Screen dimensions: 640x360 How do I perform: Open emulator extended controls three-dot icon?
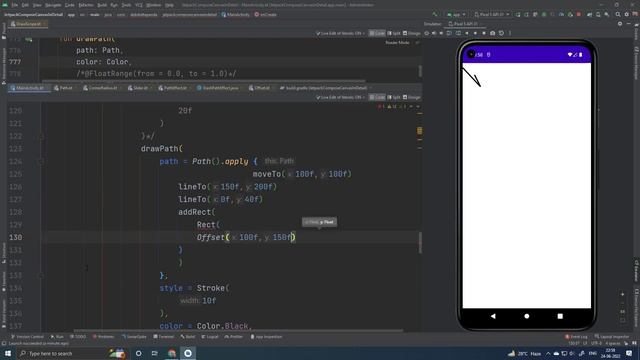coord(510,33)
